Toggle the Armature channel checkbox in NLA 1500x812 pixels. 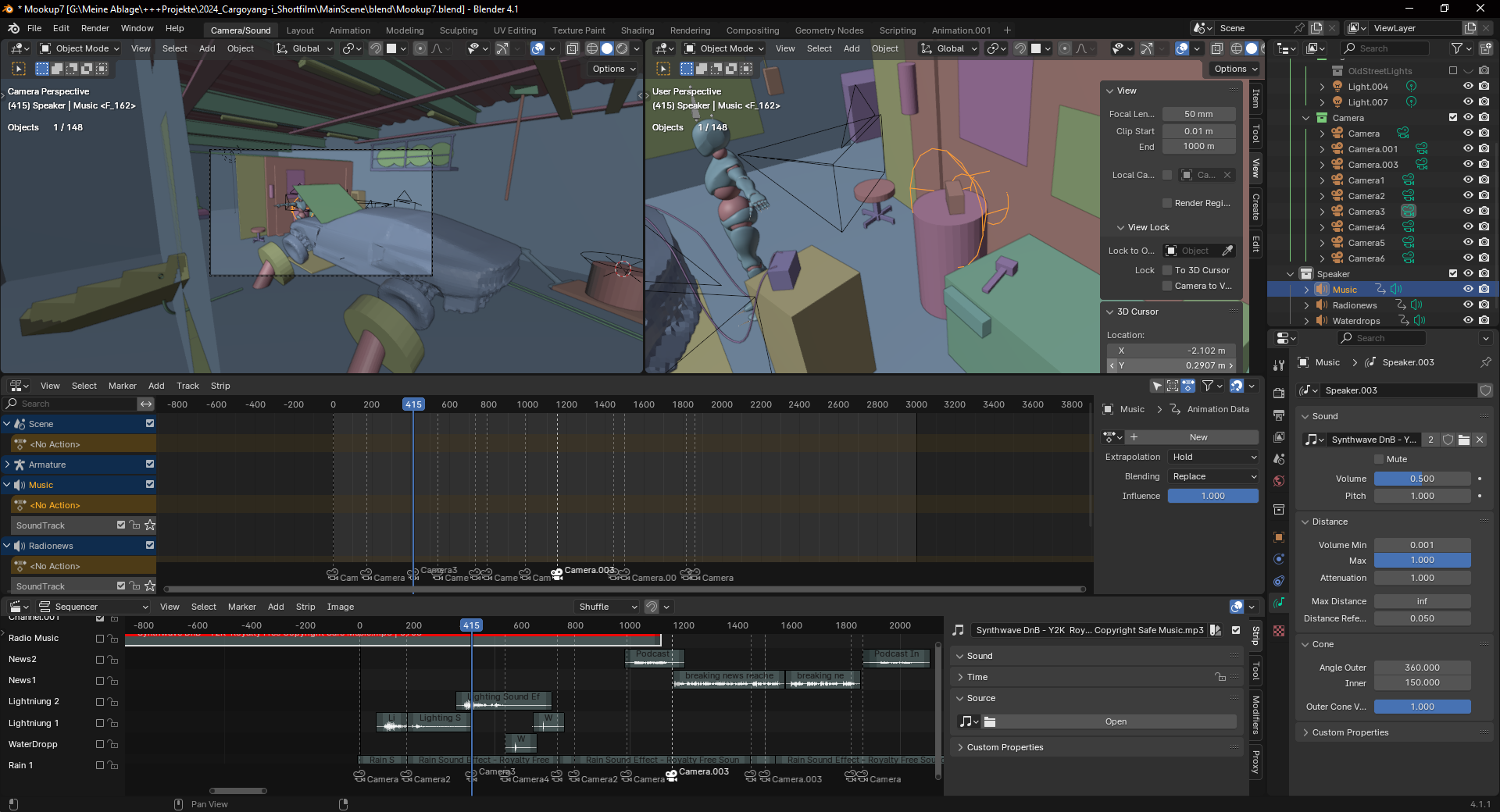click(150, 464)
